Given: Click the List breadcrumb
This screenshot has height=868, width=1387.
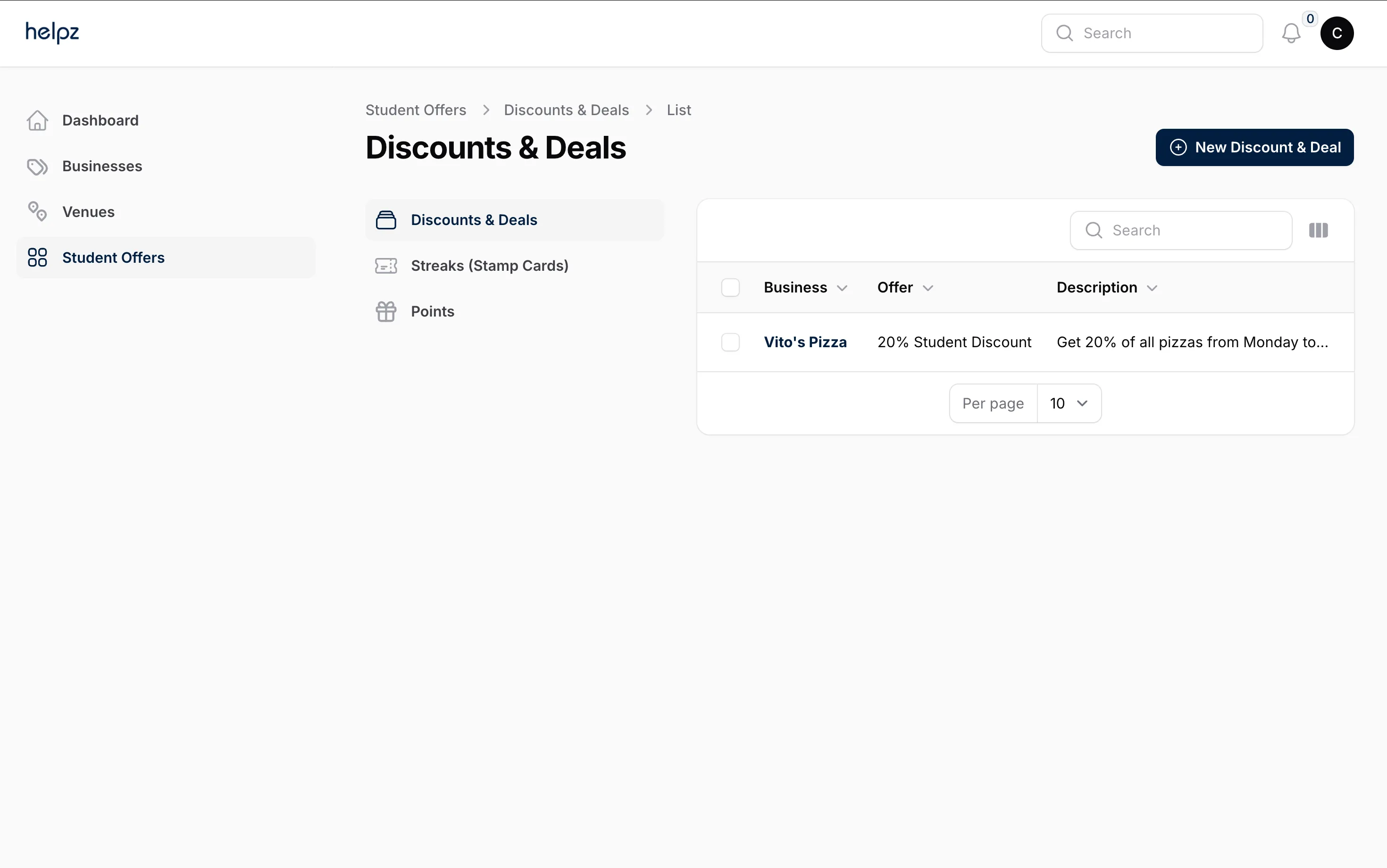Looking at the screenshot, I should 678,110.
